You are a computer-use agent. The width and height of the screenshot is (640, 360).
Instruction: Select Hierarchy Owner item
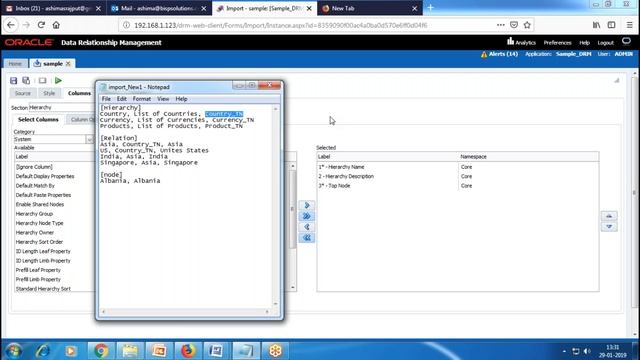coord(35,233)
